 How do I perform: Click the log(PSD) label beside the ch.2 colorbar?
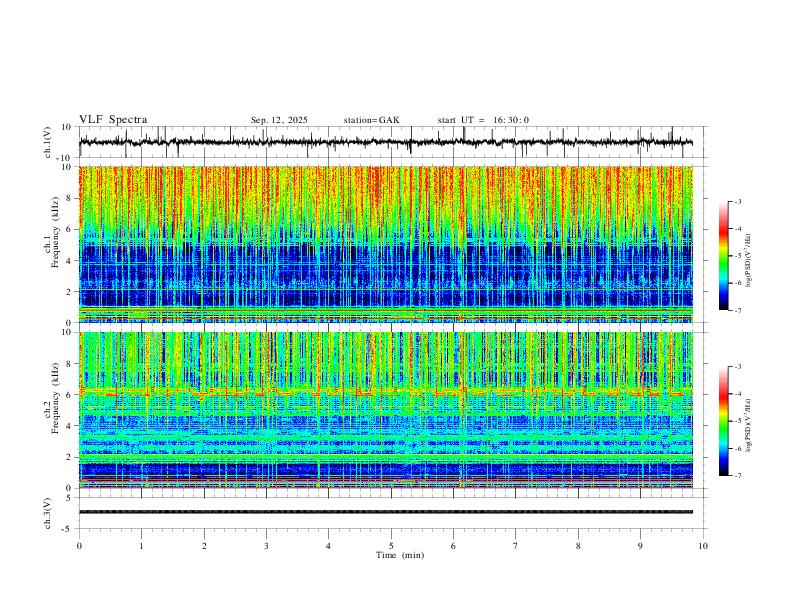point(749,425)
